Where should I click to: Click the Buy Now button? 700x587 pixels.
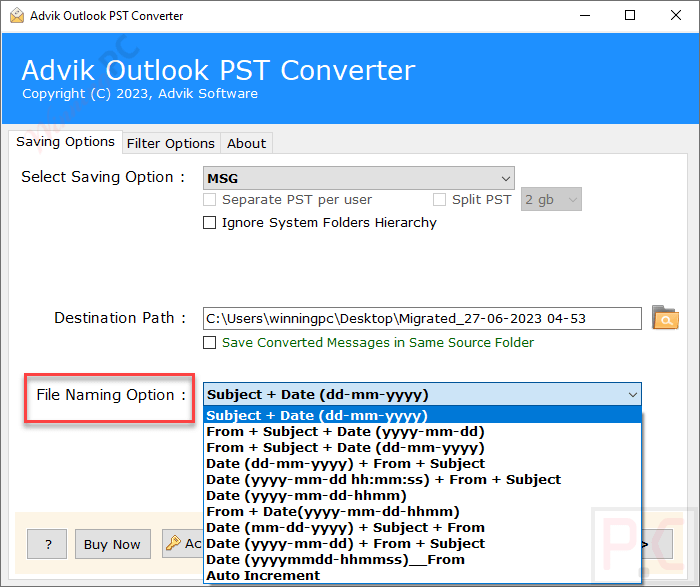click(112, 544)
